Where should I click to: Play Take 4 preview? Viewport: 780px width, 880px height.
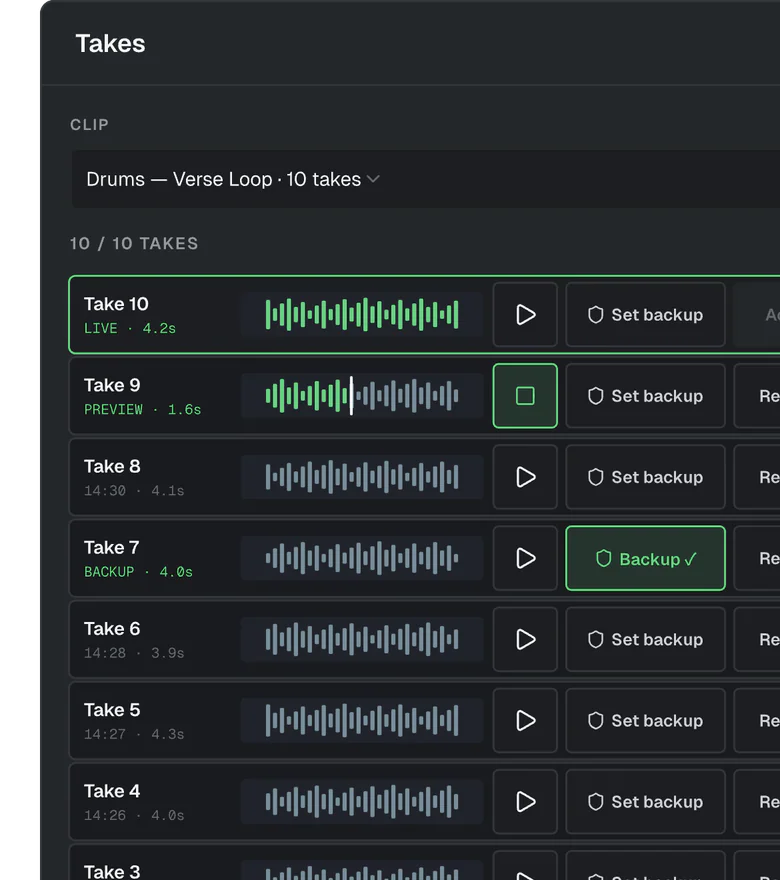(x=525, y=801)
